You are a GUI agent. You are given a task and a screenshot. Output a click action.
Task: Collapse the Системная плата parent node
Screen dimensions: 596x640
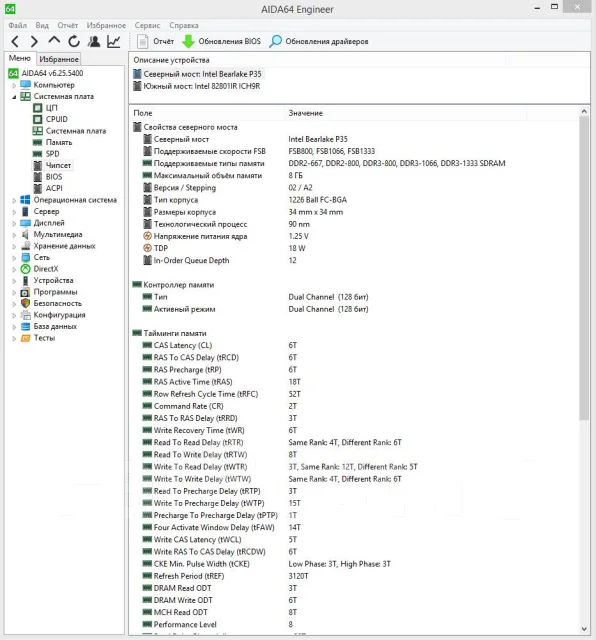click(x=14, y=97)
